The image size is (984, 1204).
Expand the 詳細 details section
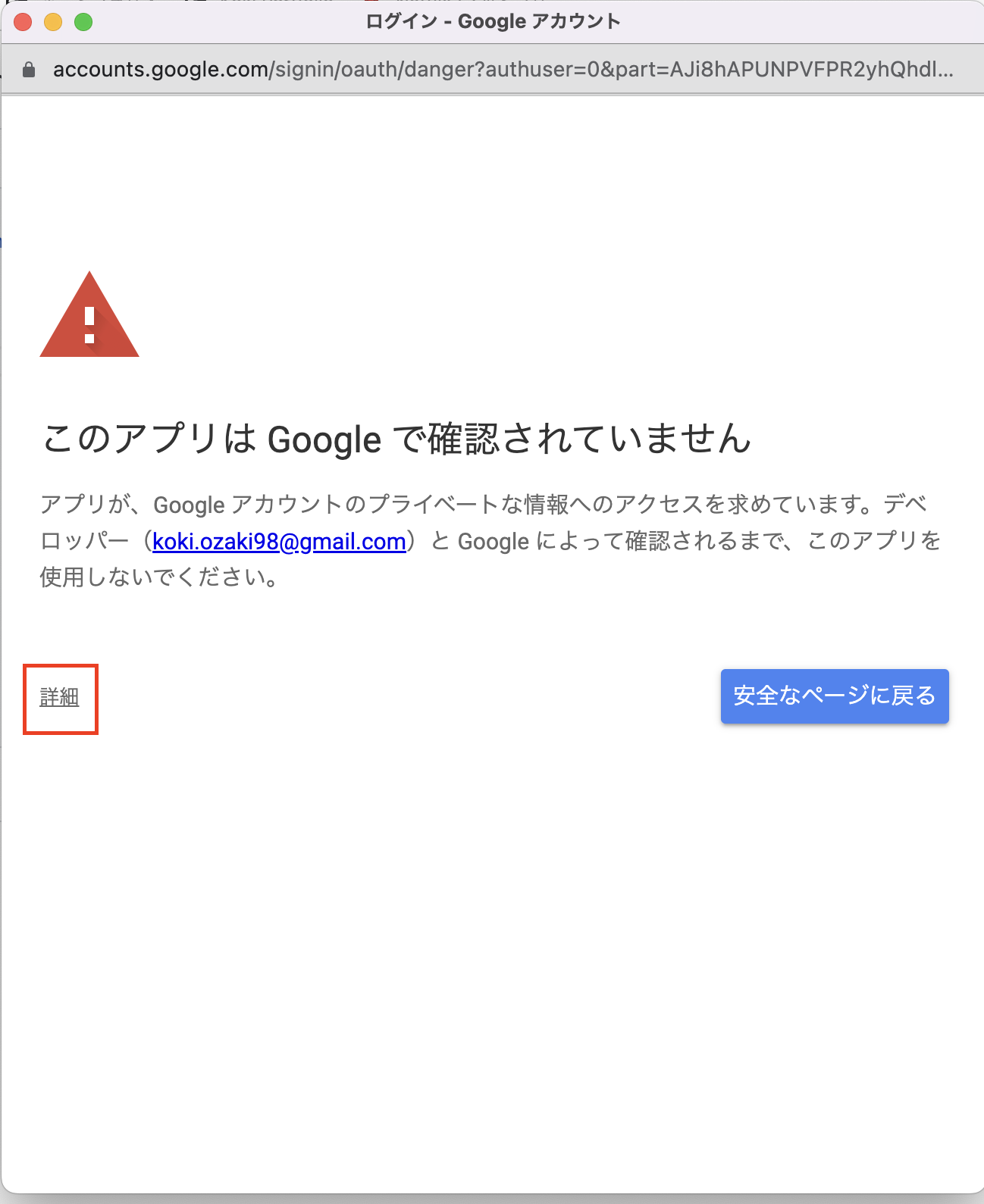click(x=59, y=697)
